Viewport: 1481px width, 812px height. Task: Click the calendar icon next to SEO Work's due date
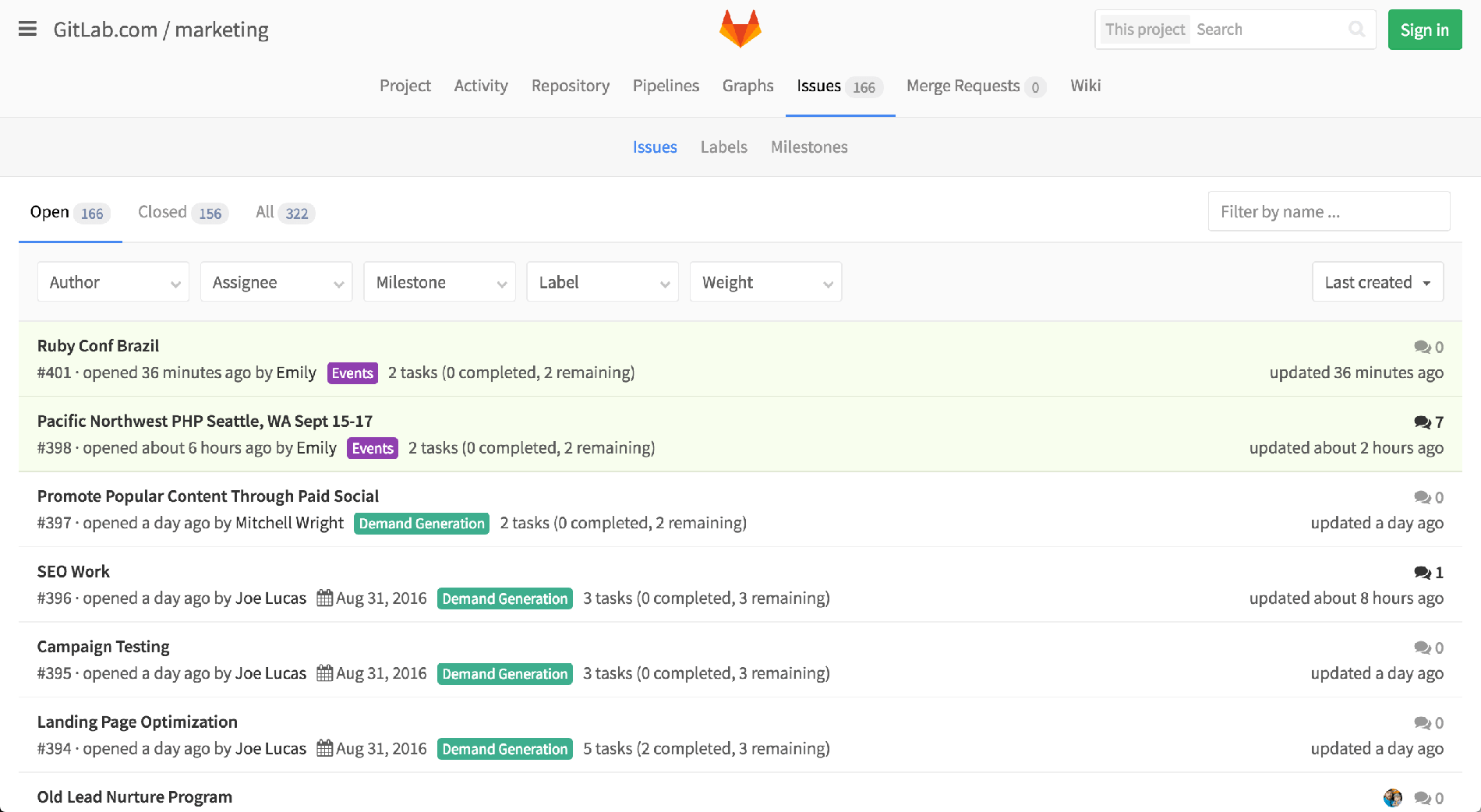click(325, 597)
